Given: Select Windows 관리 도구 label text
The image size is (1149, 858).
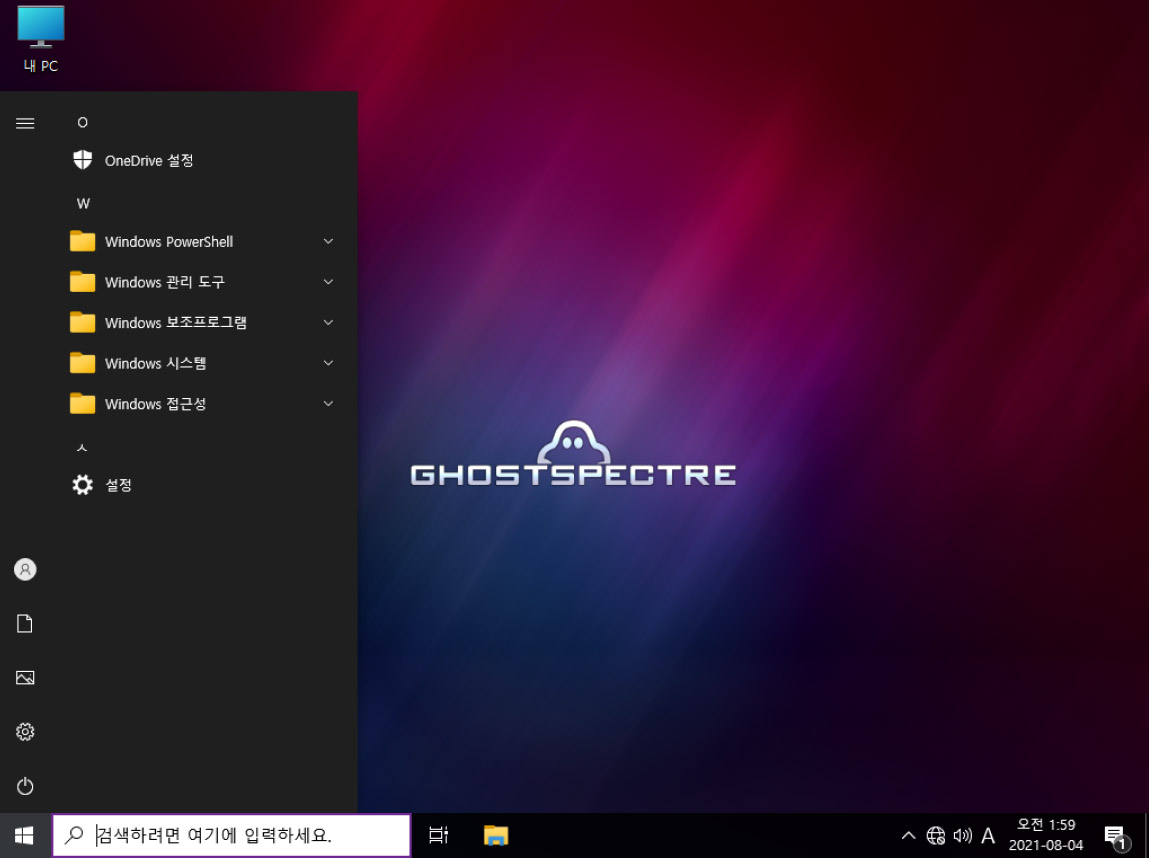Looking at the screenshot, I should [164, 282].
